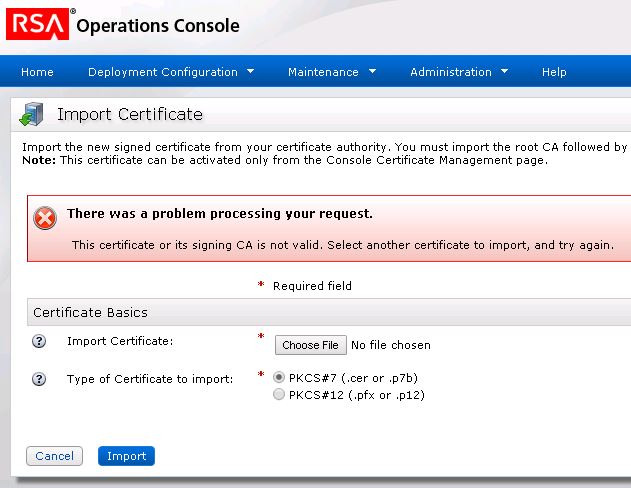Click the Administration menu label
This screenshot has width=631, height=488.
pyautogui.click(x=450, y=72)
